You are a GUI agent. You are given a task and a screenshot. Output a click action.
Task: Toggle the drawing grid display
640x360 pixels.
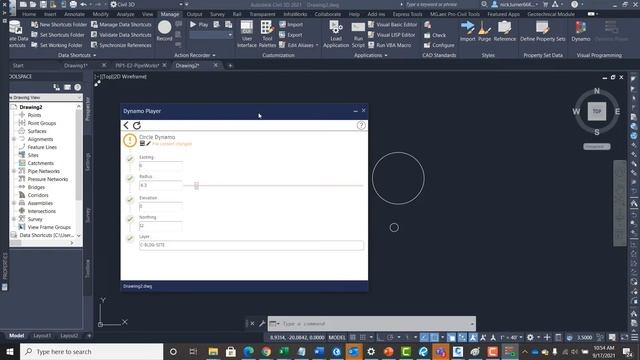353,338
